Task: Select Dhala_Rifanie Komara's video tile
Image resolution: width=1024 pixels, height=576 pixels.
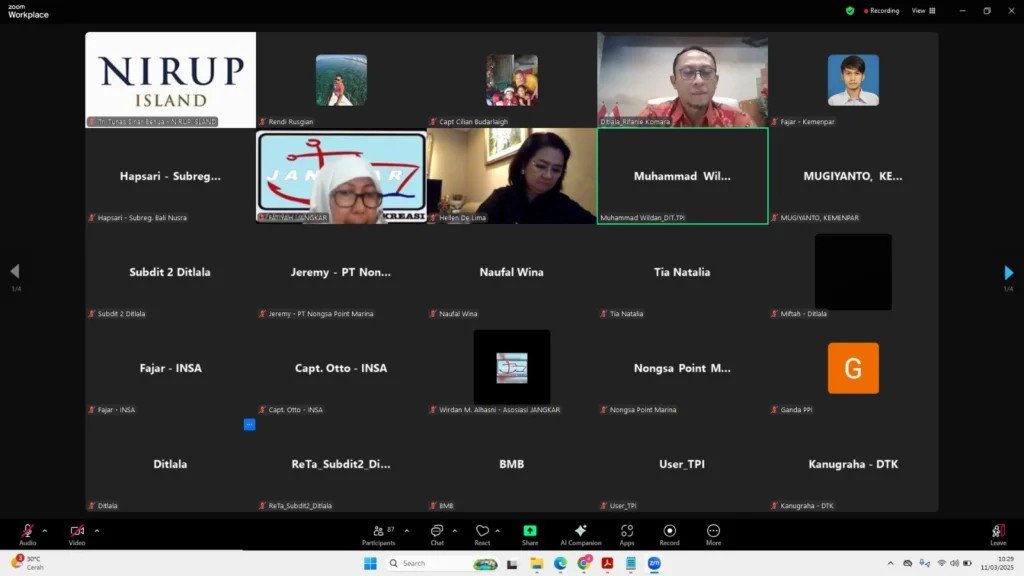Action: [683, 80]
